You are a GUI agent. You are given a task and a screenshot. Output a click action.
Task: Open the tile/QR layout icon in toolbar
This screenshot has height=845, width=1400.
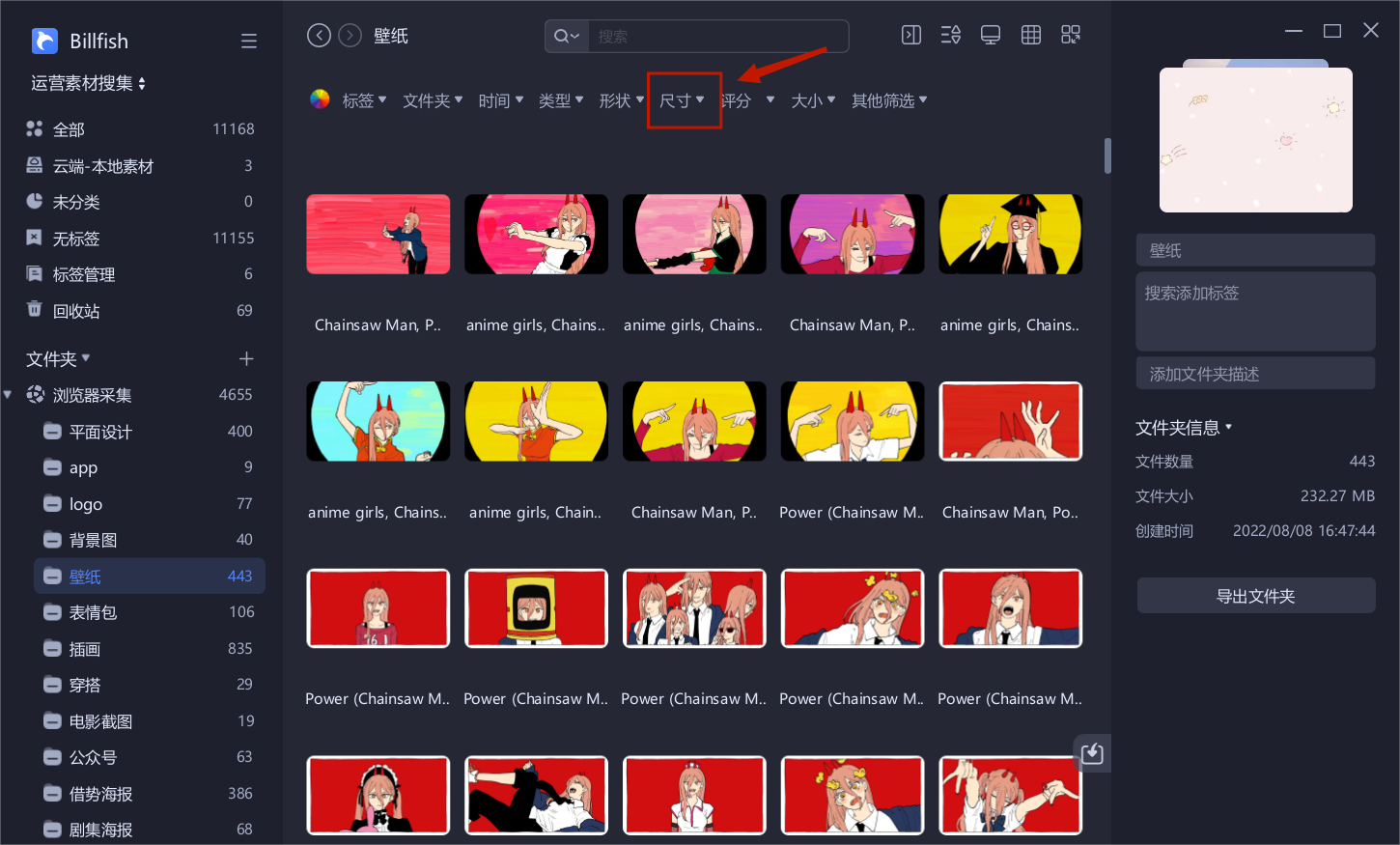coord(1071,35)
